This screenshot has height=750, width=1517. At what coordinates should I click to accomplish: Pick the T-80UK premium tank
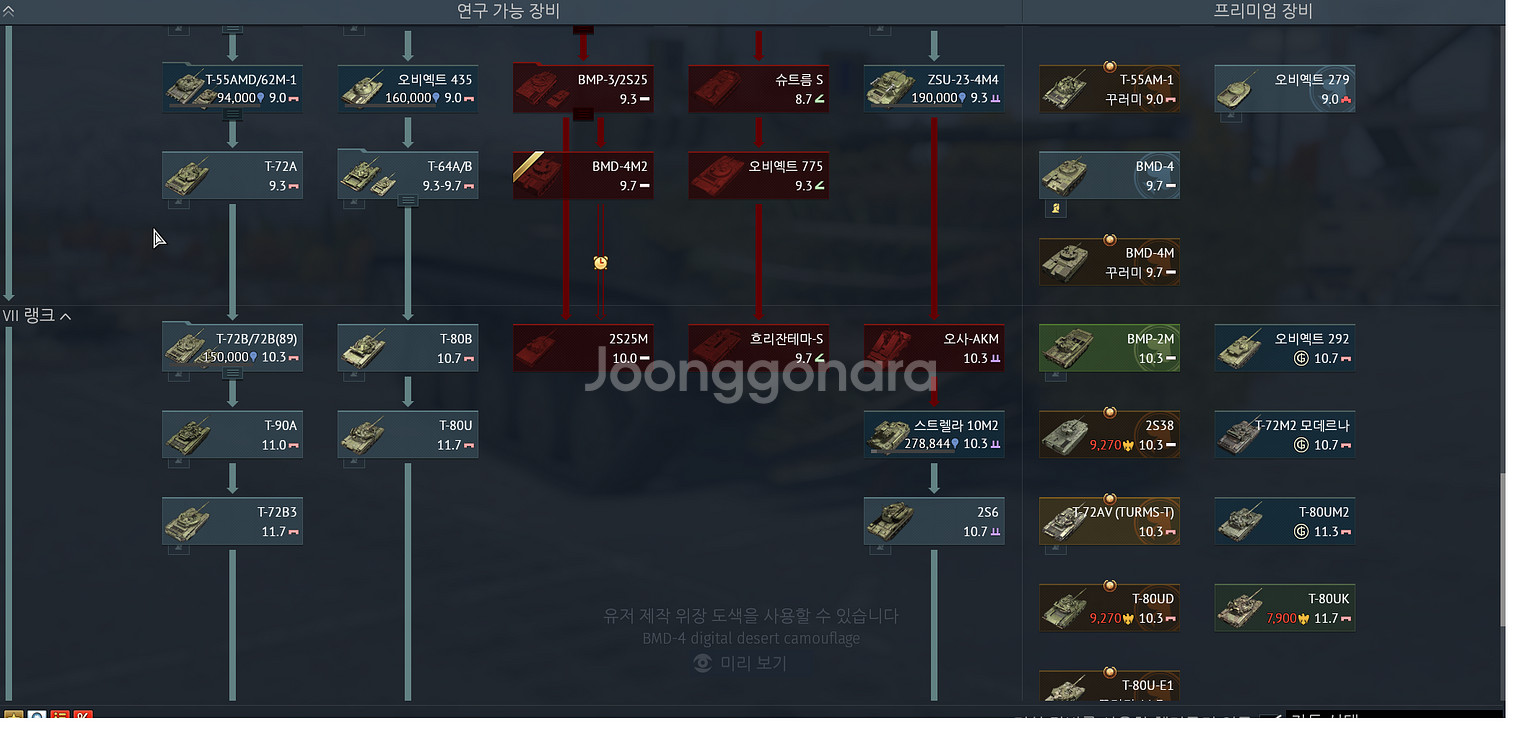click(1284, 608)
